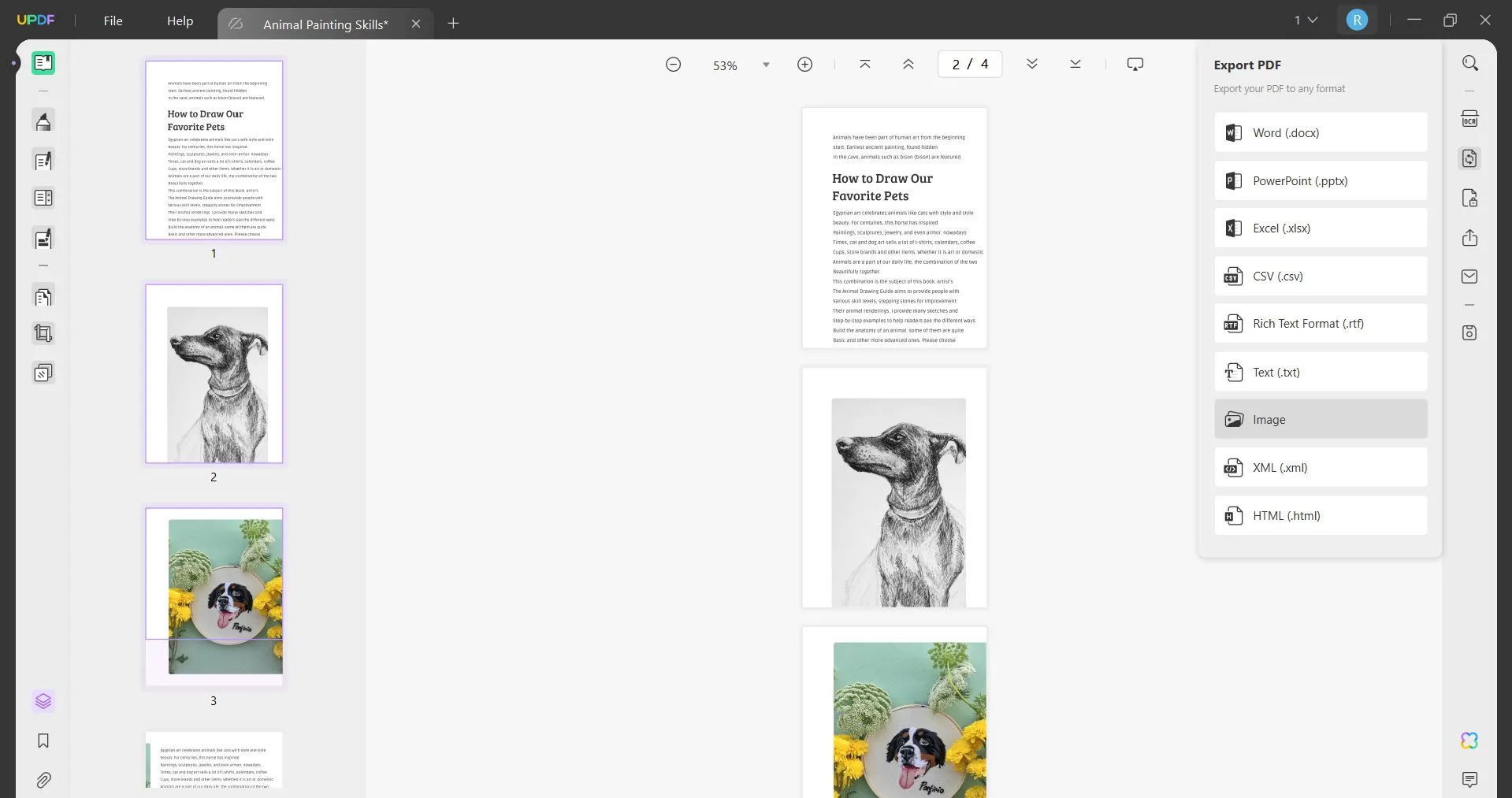
Task: Go to the next page arrow
Action: pos(1032,65)
